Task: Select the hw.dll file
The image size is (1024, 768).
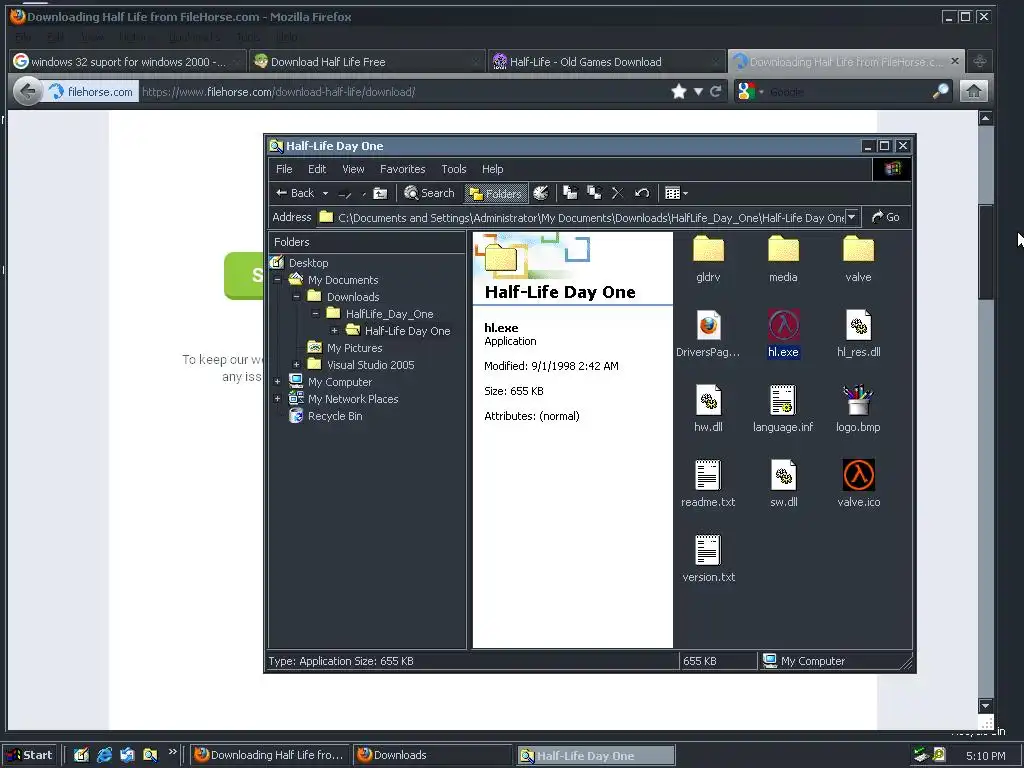Action: [x=708, y=409]
